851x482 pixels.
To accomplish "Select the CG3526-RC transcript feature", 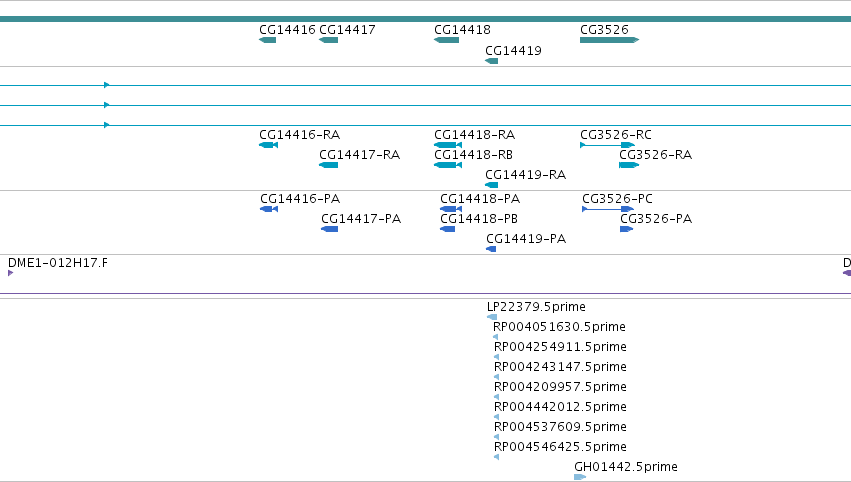I will point(607,145).
